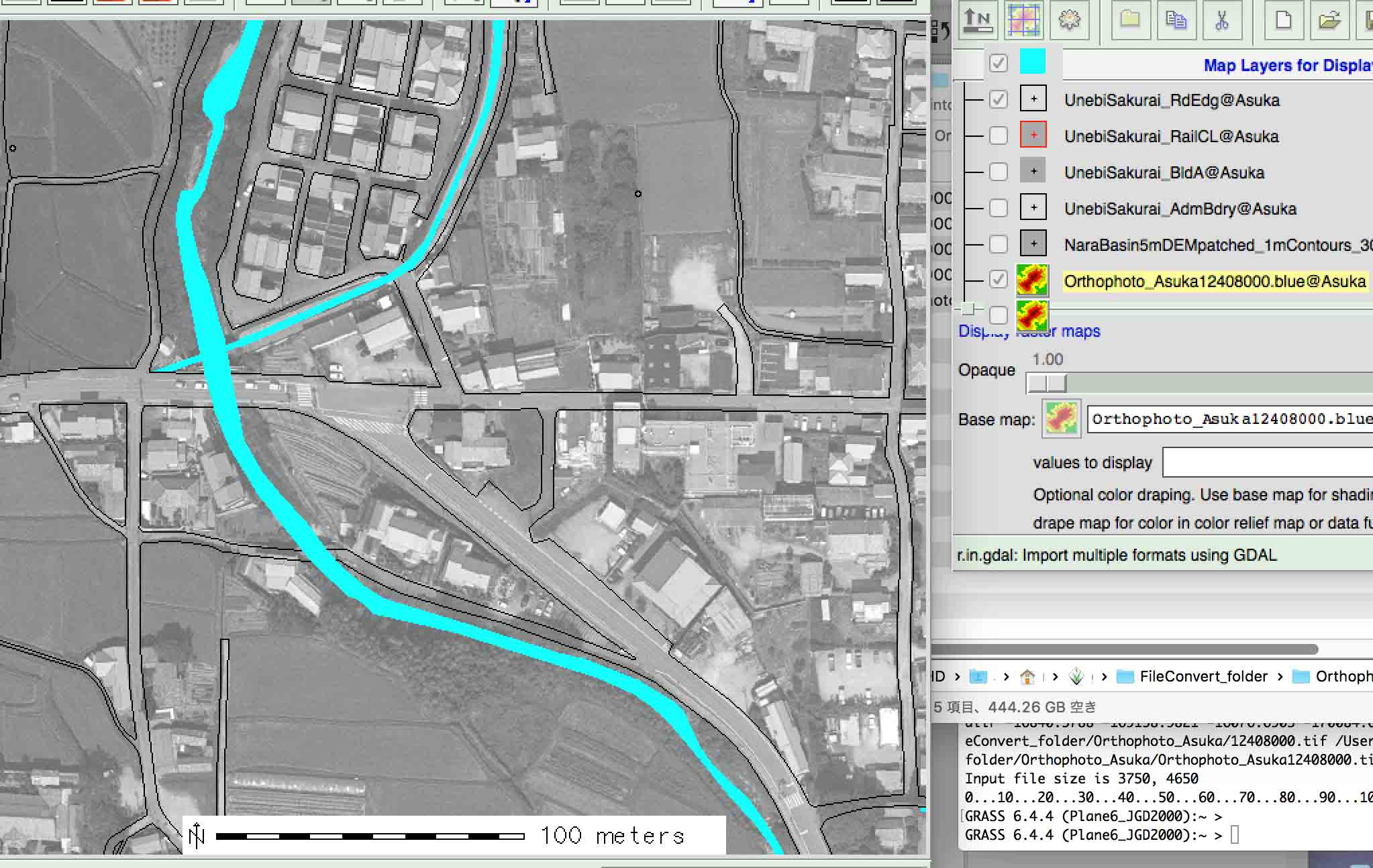Image resolution: width=1373 pixels, height=868 pixels.
Task: Open the base map raster chooser button
Action: (x=1061, y=419)
